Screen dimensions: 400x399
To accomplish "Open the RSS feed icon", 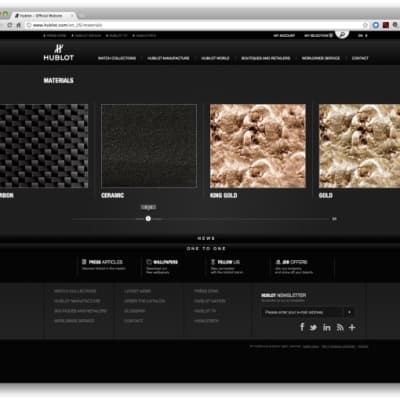I will pos(340,328).
